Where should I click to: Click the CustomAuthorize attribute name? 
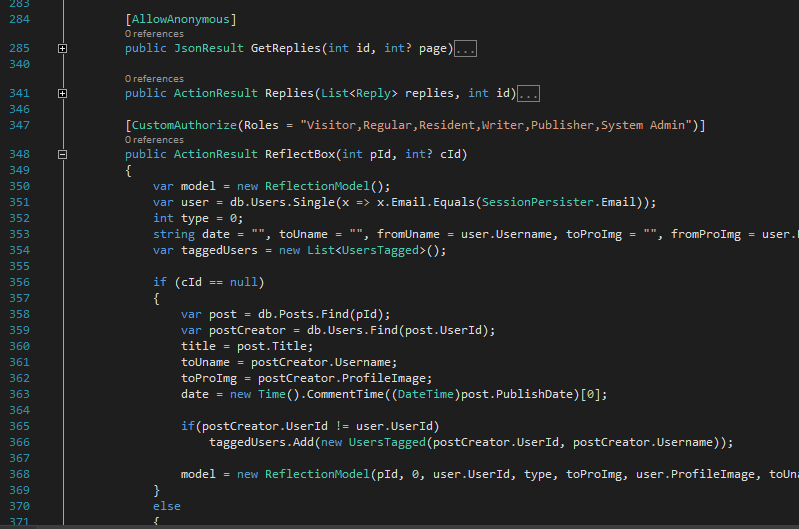(184, 125)
